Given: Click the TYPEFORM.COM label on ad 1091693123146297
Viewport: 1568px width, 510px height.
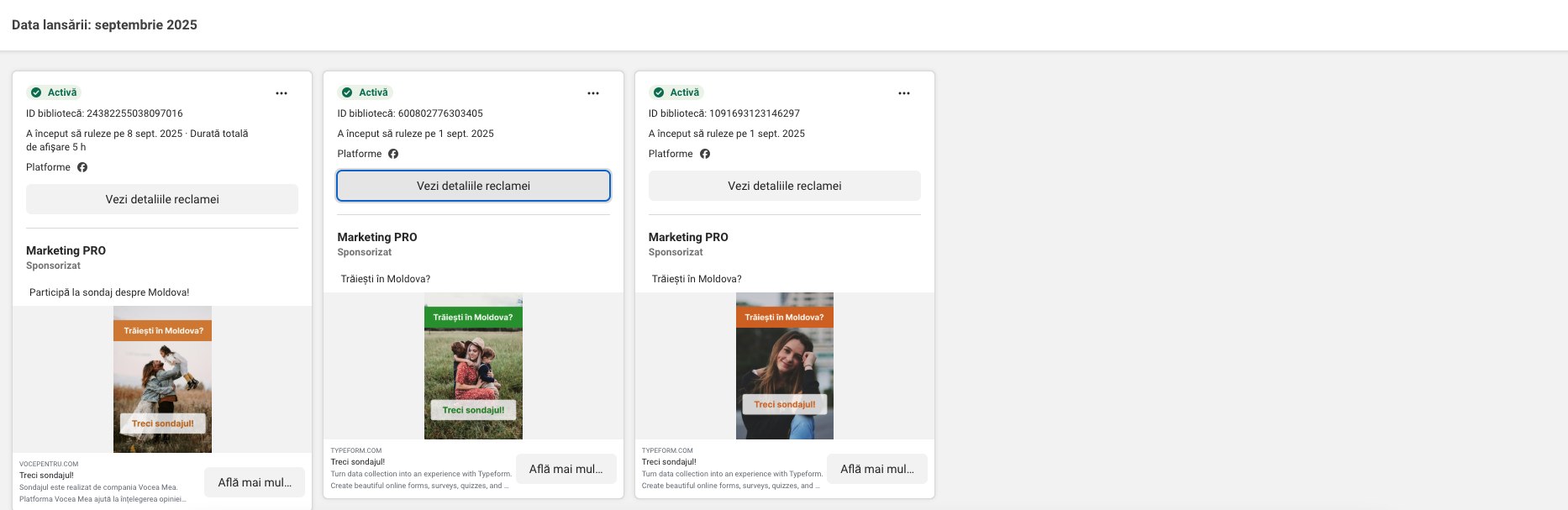Looking at the screenshot, I should tap(667, 450).
